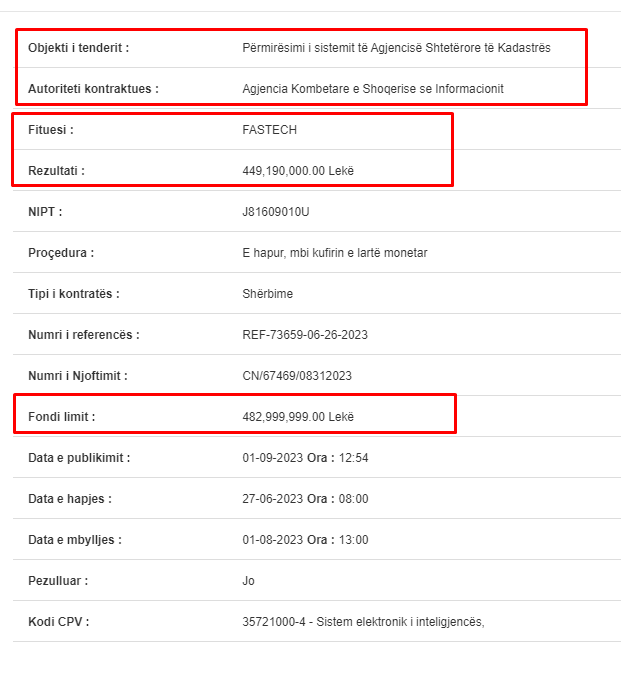Image resolution: width=621 pixels, height=675 pixels.
Task: Click the Fondi limit label
Action: (x=62, y=417)
